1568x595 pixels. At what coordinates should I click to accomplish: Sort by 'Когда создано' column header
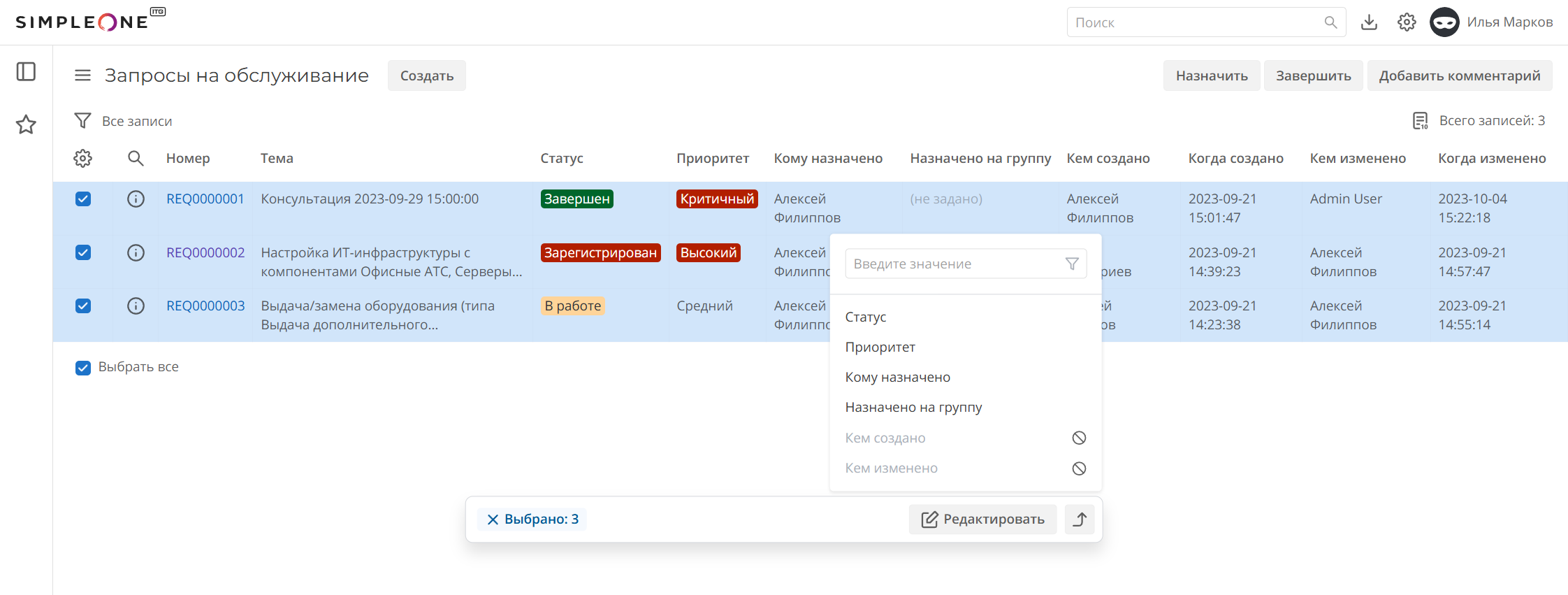coord(1236,159)
